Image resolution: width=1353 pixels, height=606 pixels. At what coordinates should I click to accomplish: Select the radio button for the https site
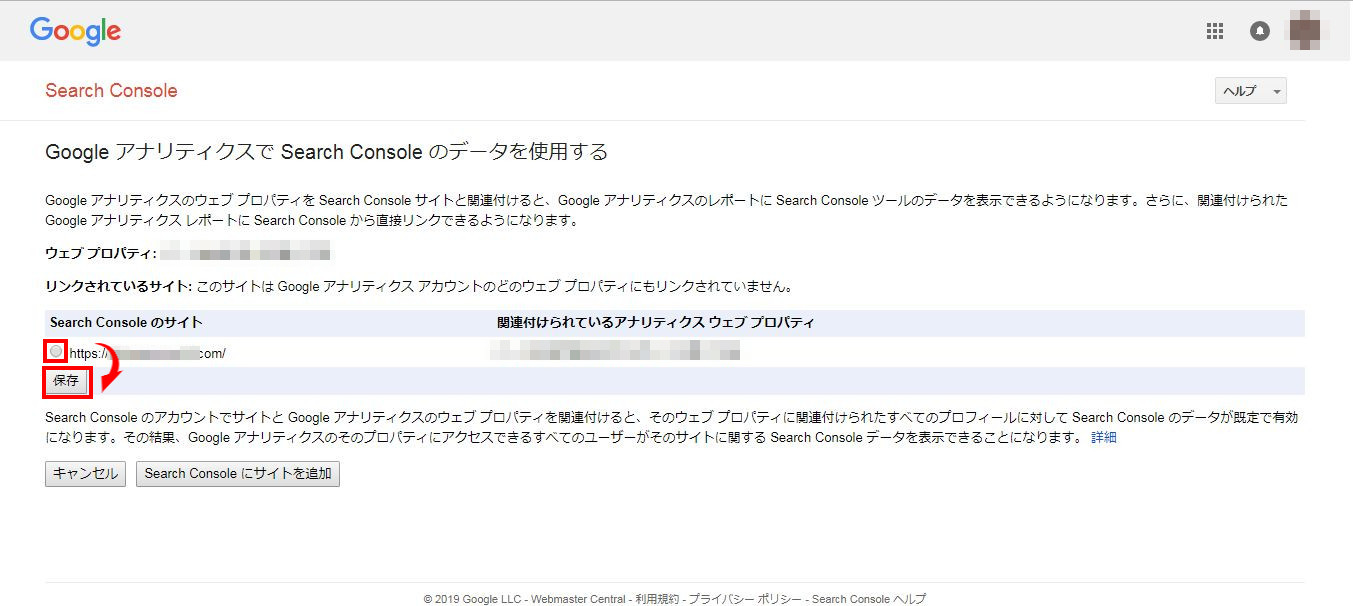tap(56, 351)
